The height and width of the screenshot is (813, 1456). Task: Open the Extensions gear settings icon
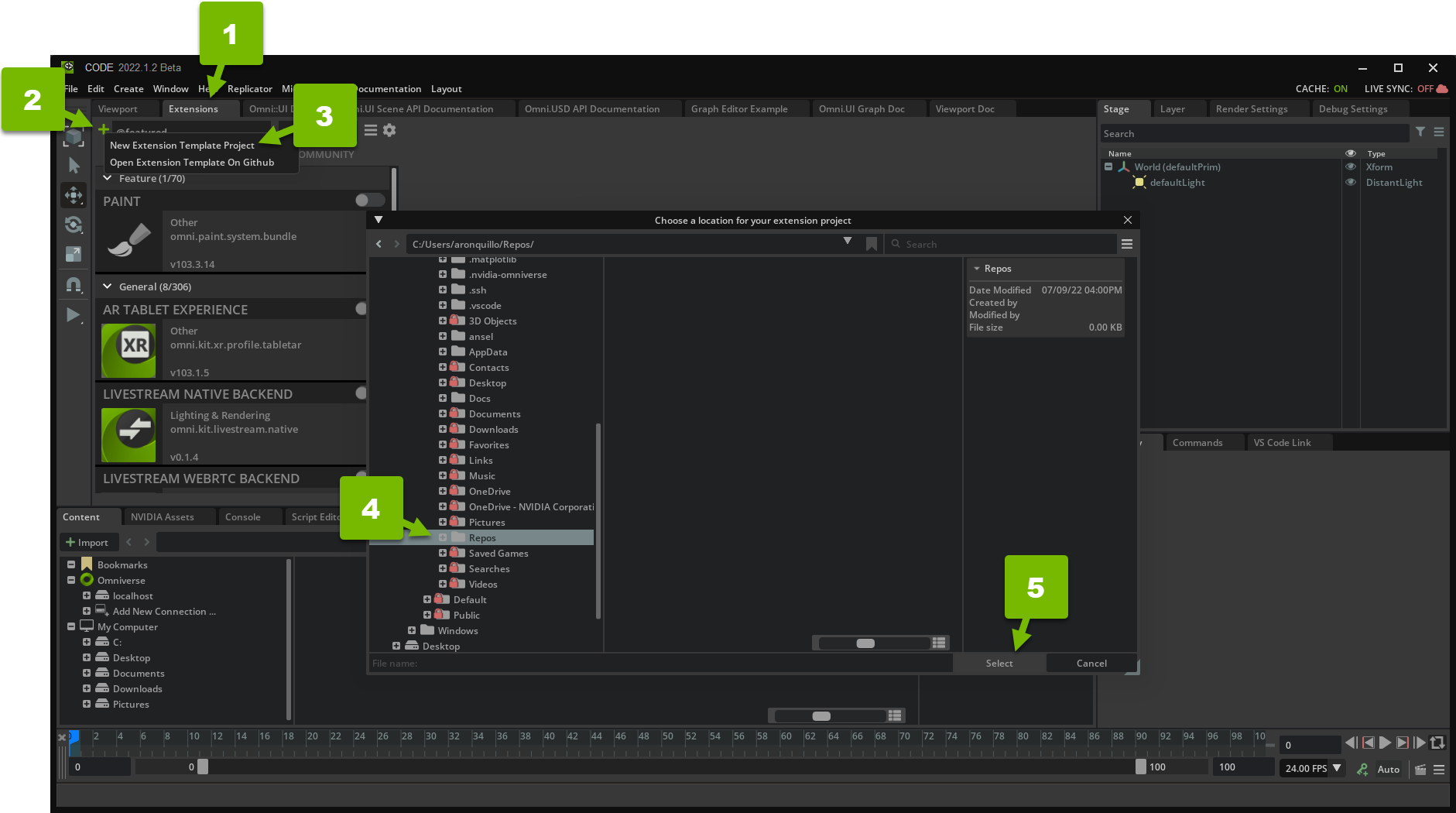389,130
